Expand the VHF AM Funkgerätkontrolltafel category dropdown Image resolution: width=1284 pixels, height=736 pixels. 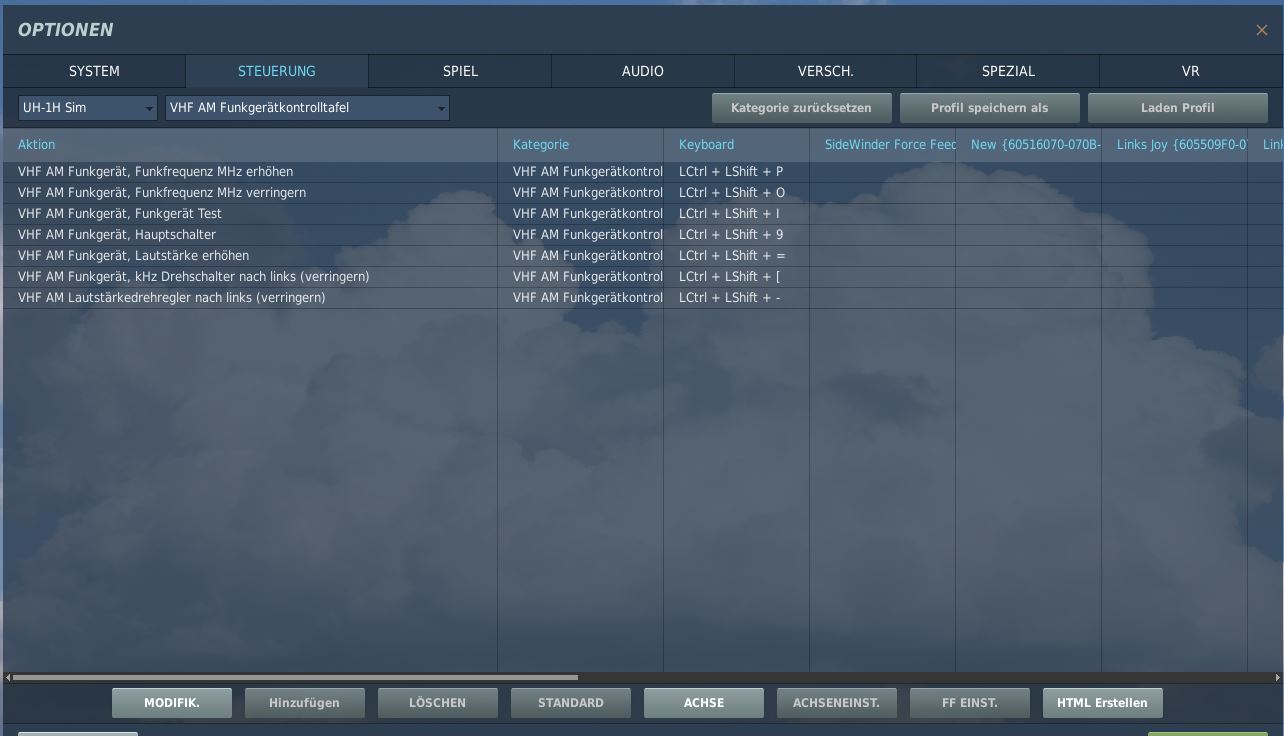click(307, 107)
